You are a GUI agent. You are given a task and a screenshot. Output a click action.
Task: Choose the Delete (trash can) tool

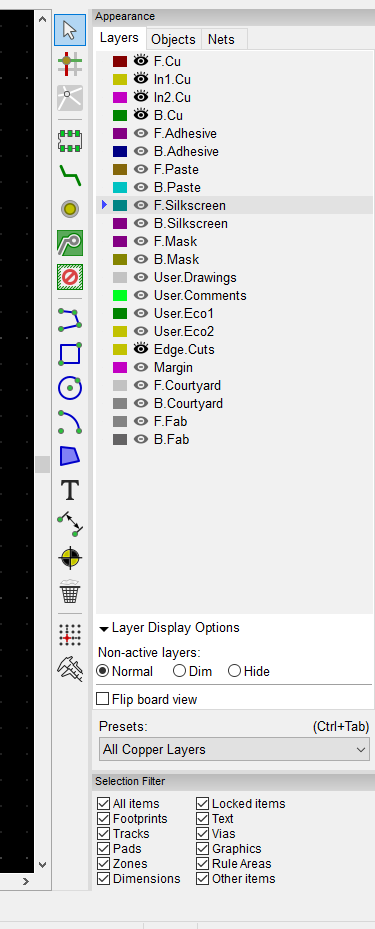[x=70, y=592]
